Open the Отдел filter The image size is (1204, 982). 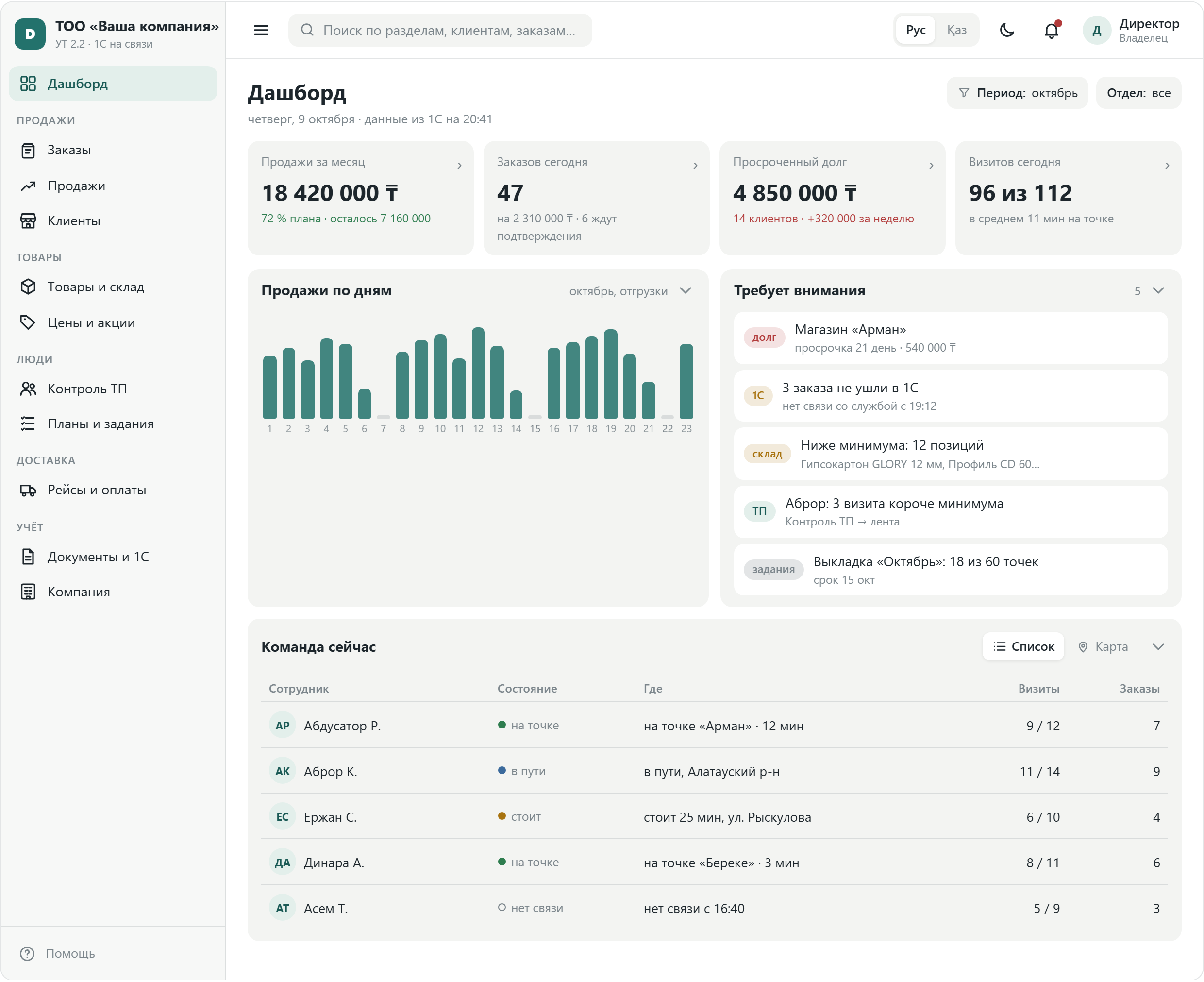1138,93
